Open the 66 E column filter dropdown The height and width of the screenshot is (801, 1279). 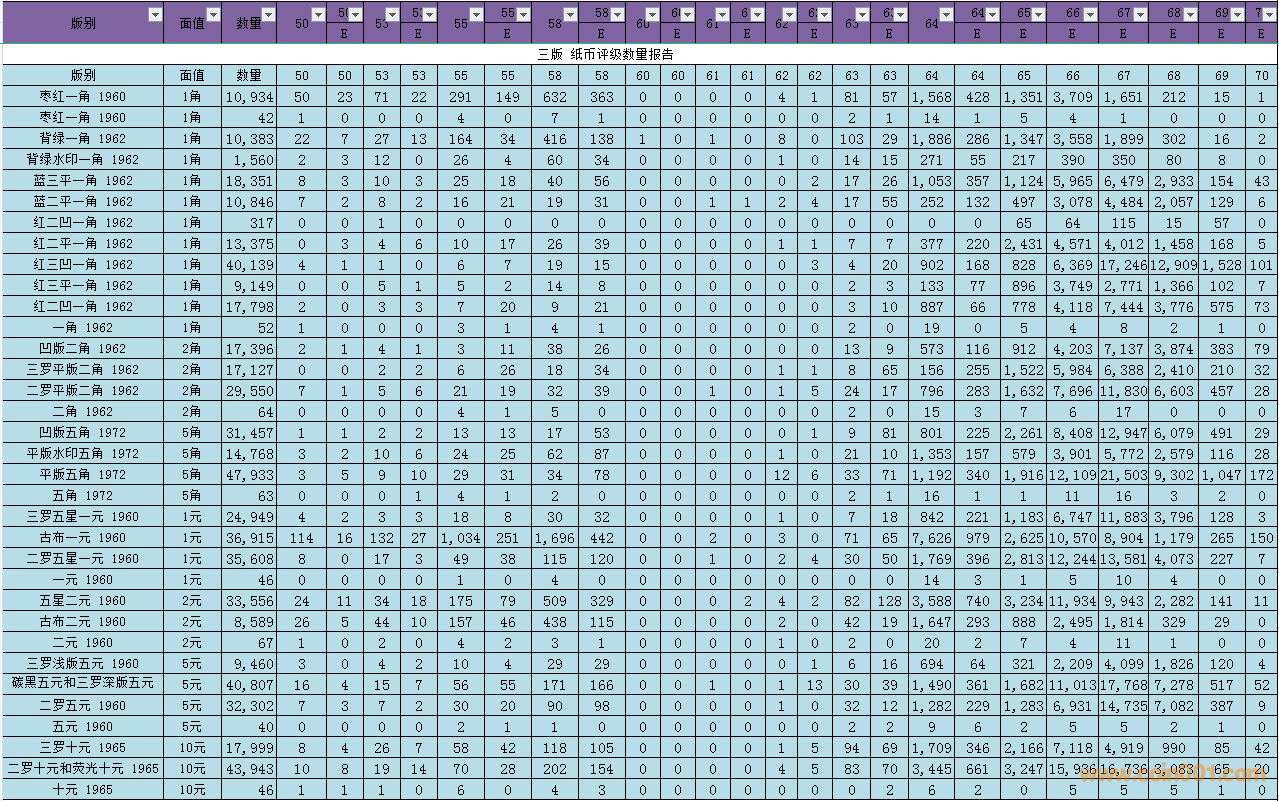click(1090, 14)
